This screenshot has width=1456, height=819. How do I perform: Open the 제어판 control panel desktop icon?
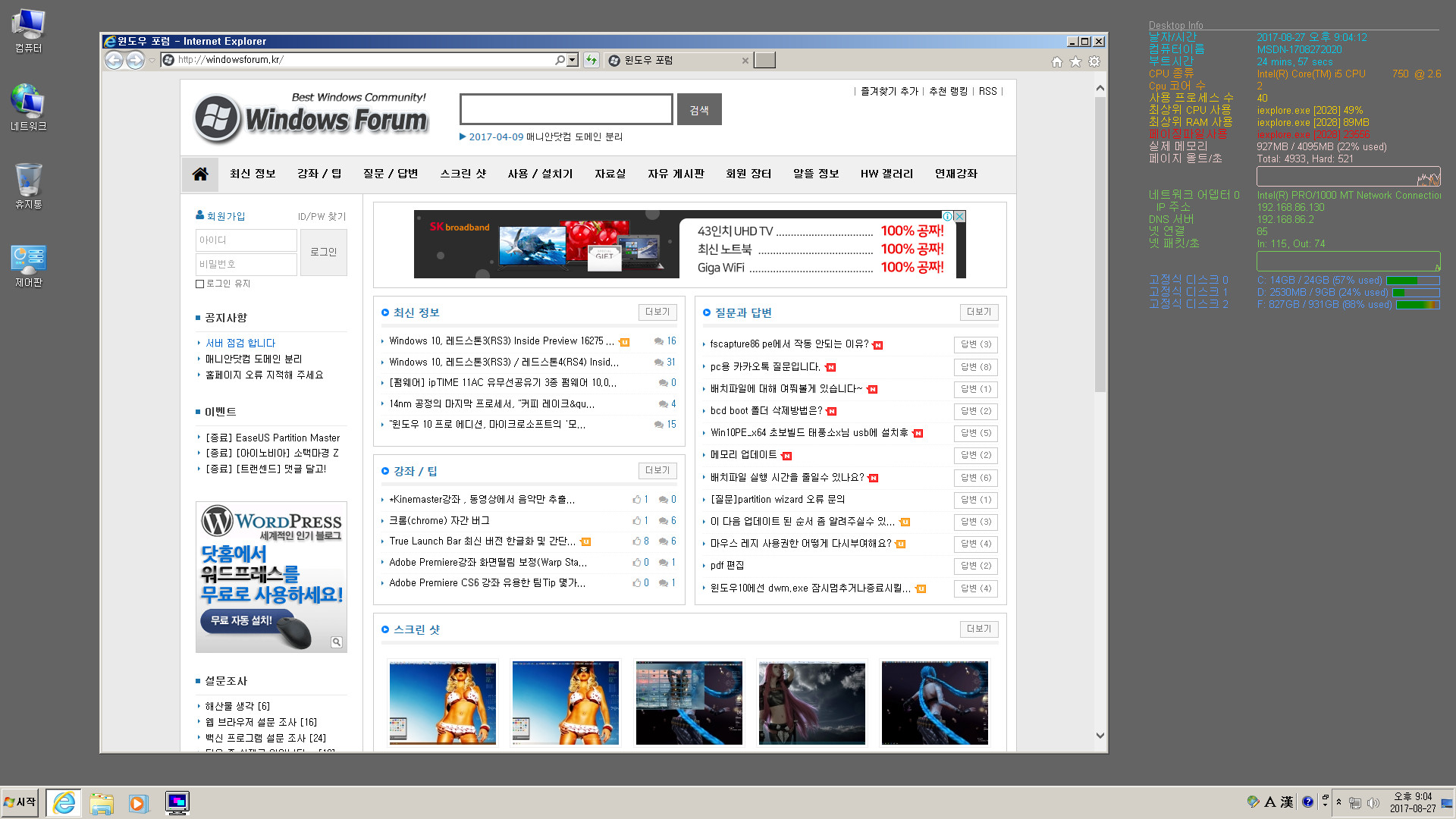[29, 266]
